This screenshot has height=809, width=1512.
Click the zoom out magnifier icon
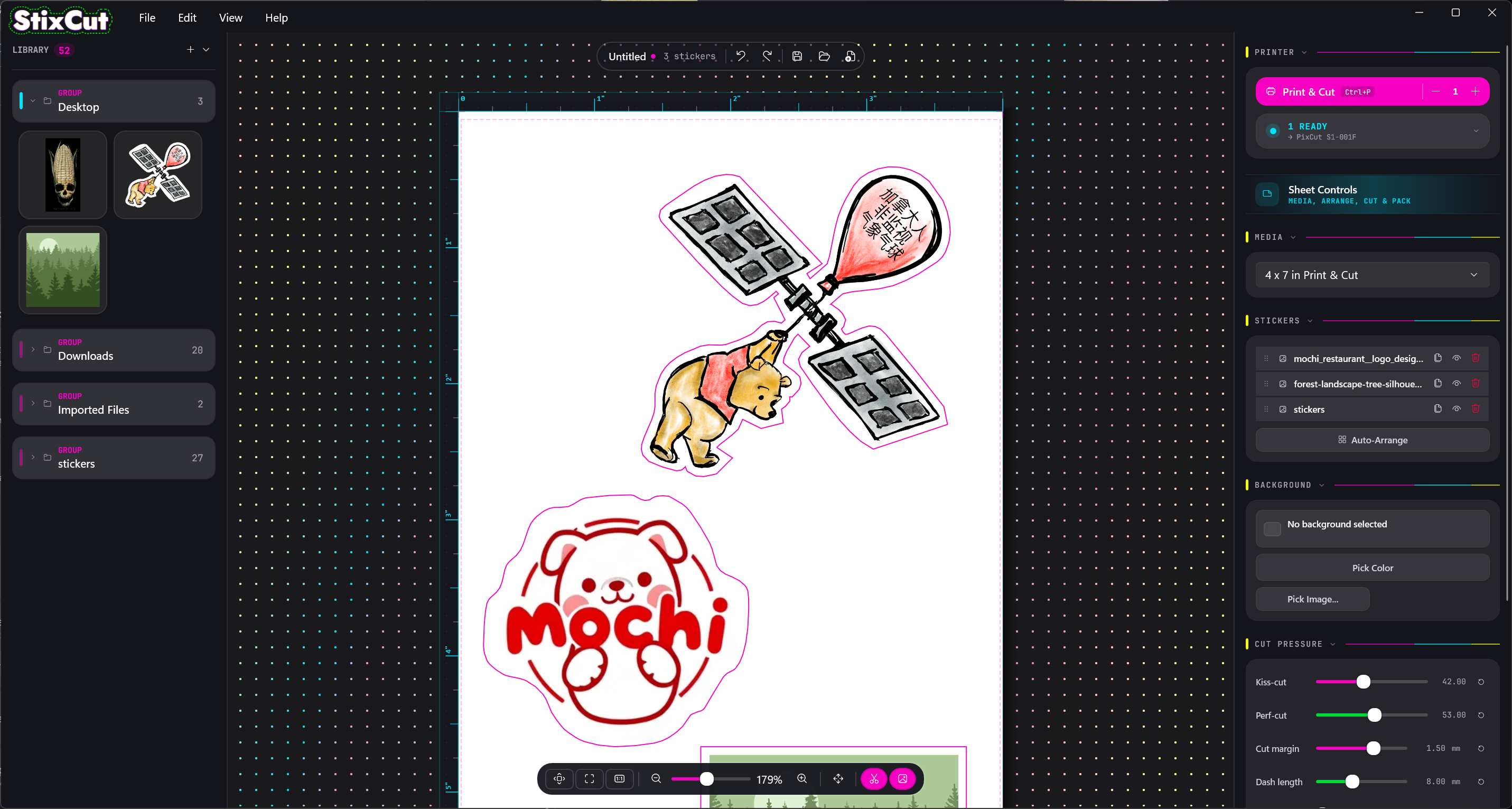656,778
